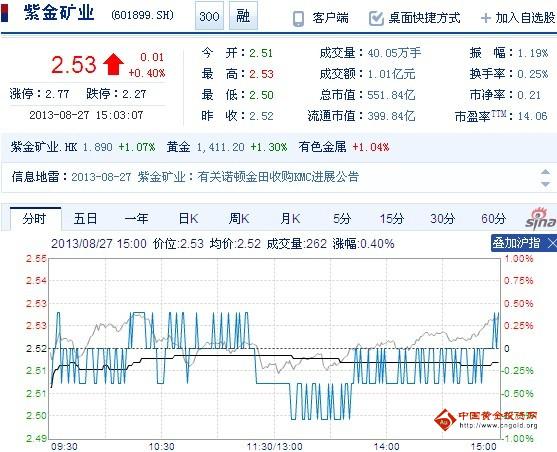Select the 分时 chart tab
Viewport: 557px width, 452px height.
click(x=35, y=219)
